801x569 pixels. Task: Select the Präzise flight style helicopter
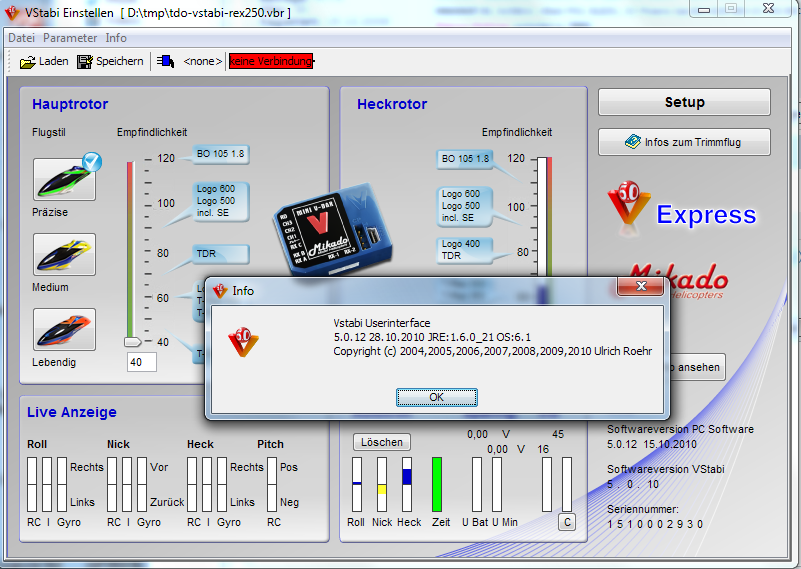64,179
